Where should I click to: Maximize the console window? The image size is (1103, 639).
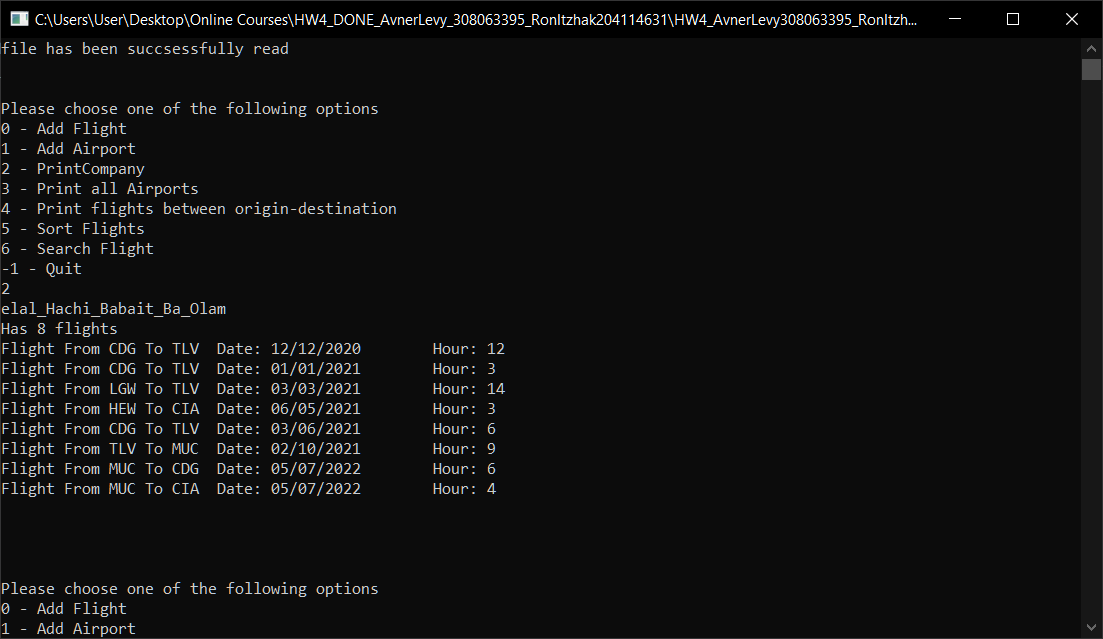pos(1013,19)
